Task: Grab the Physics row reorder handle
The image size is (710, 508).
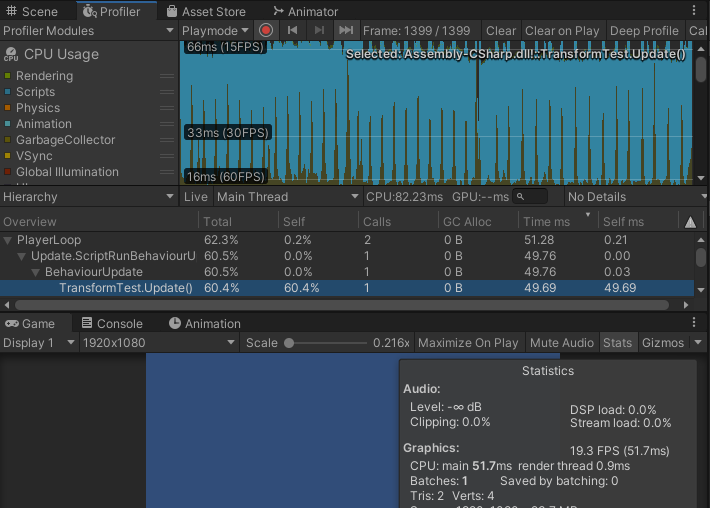Action: [167, 108]
